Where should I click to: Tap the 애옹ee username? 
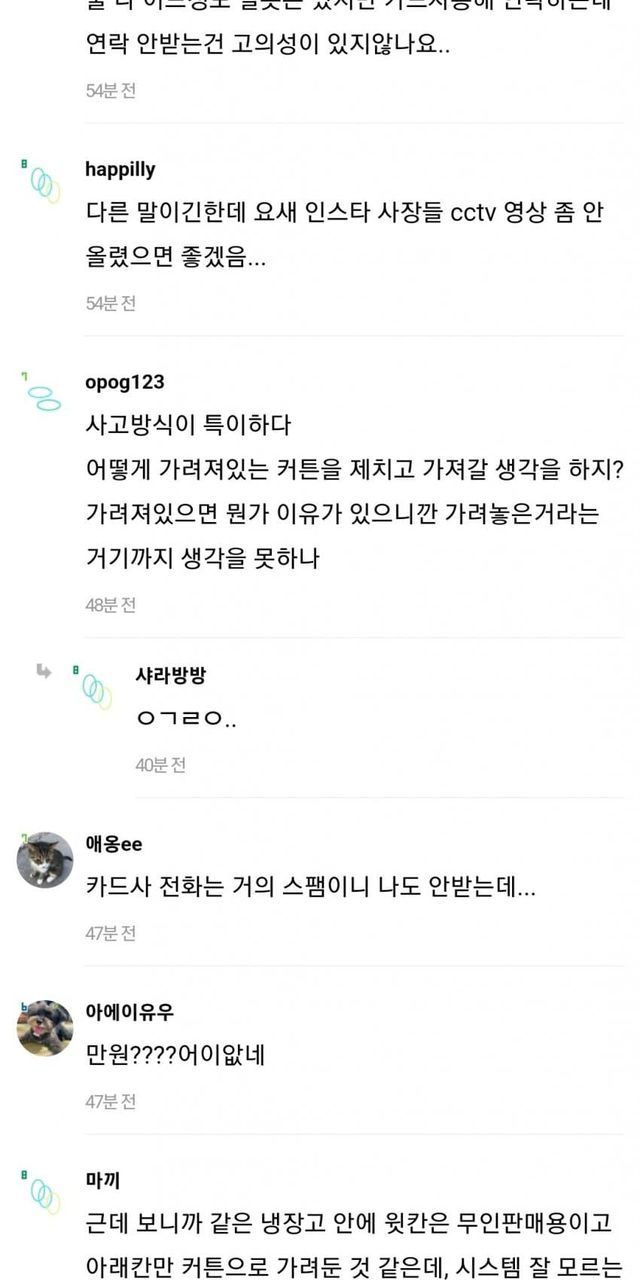click(114, 844)
